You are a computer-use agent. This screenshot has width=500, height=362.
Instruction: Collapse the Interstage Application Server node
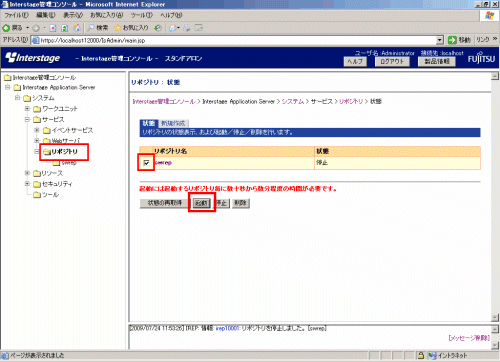7,87
